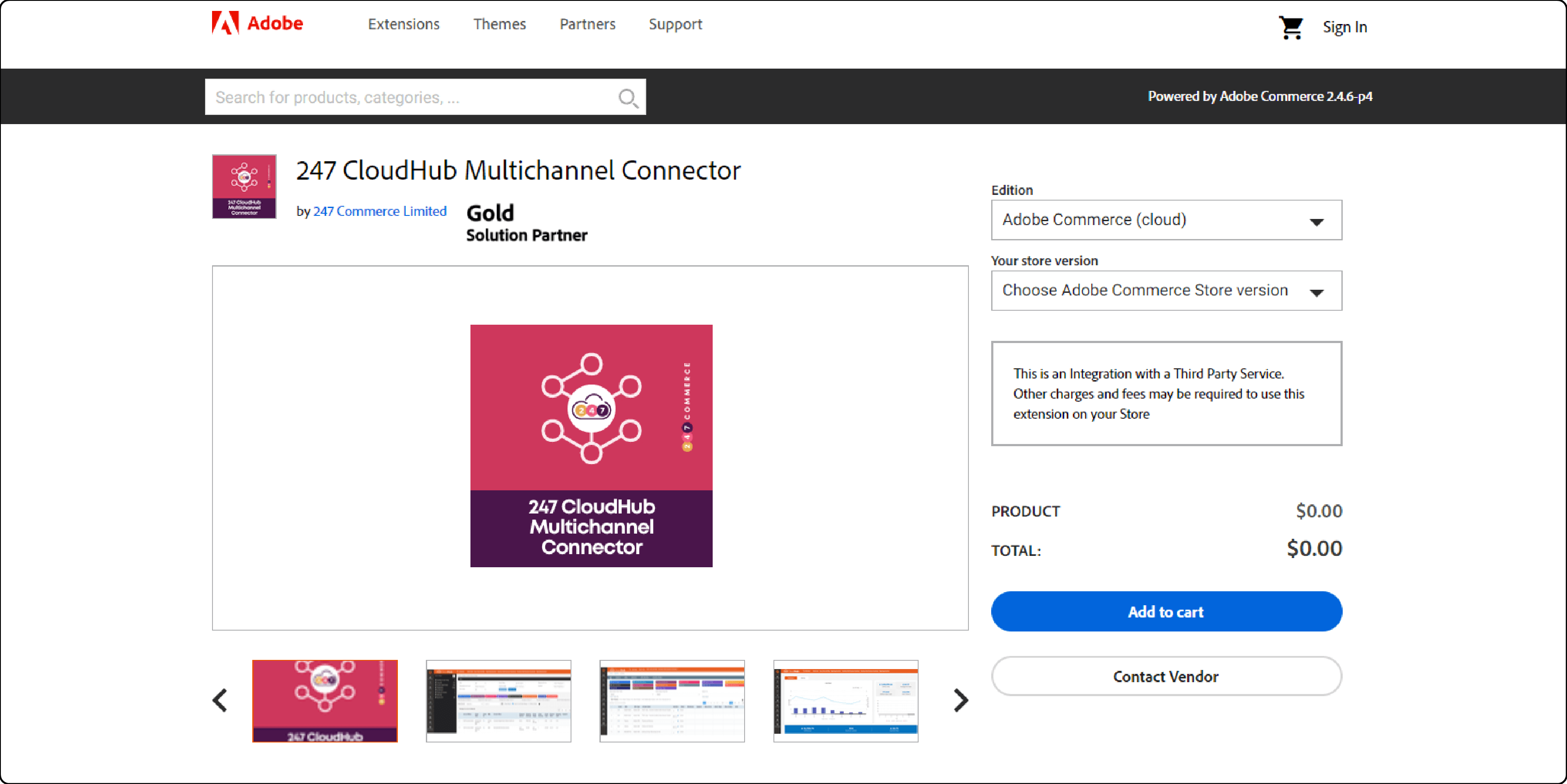Click the Gold Solution Partner badge
The height and width of the screenshot is (784, 1567).
(x=527, y=223)
